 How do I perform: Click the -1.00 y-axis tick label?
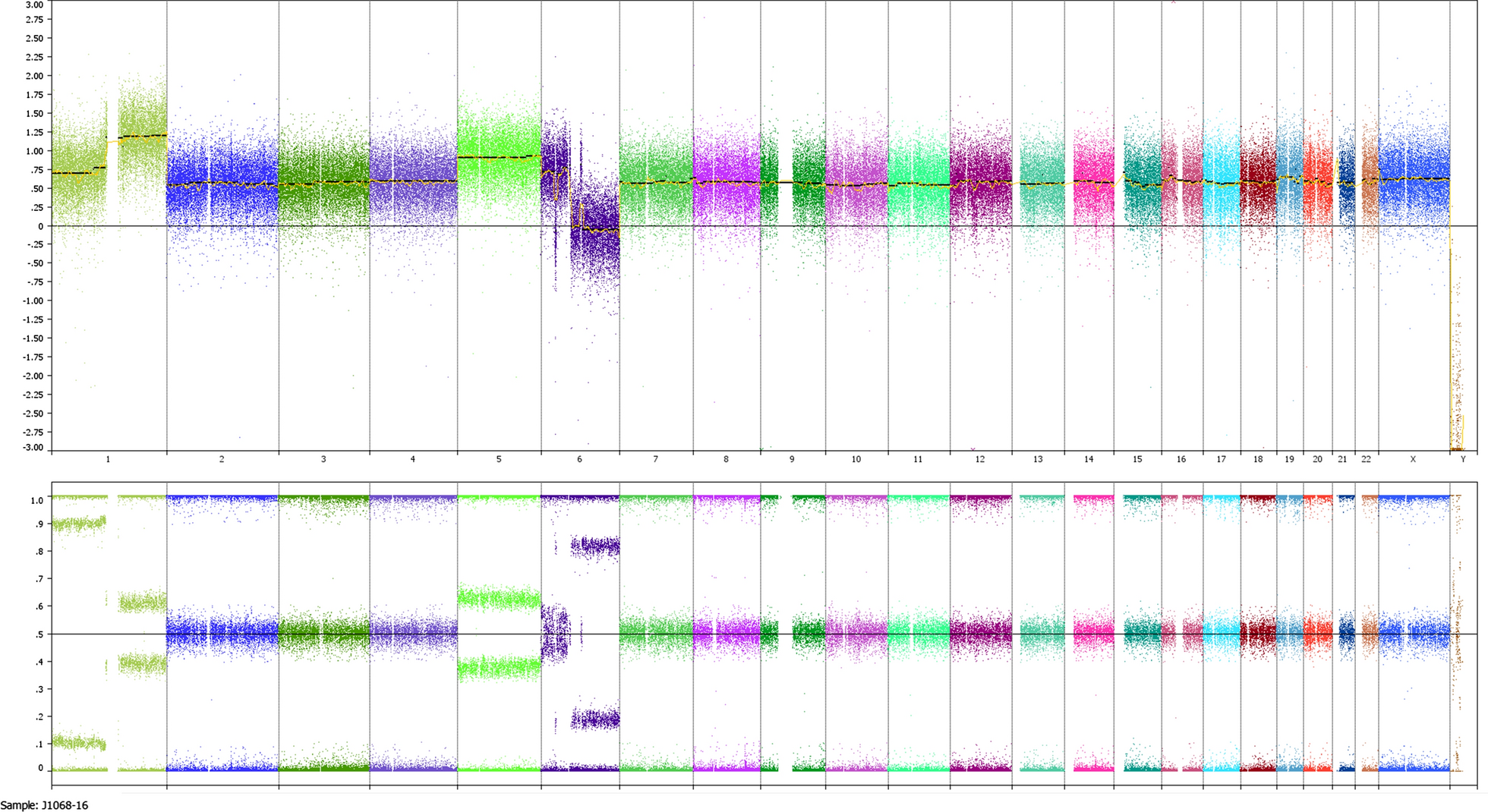[x=33, y=301]
